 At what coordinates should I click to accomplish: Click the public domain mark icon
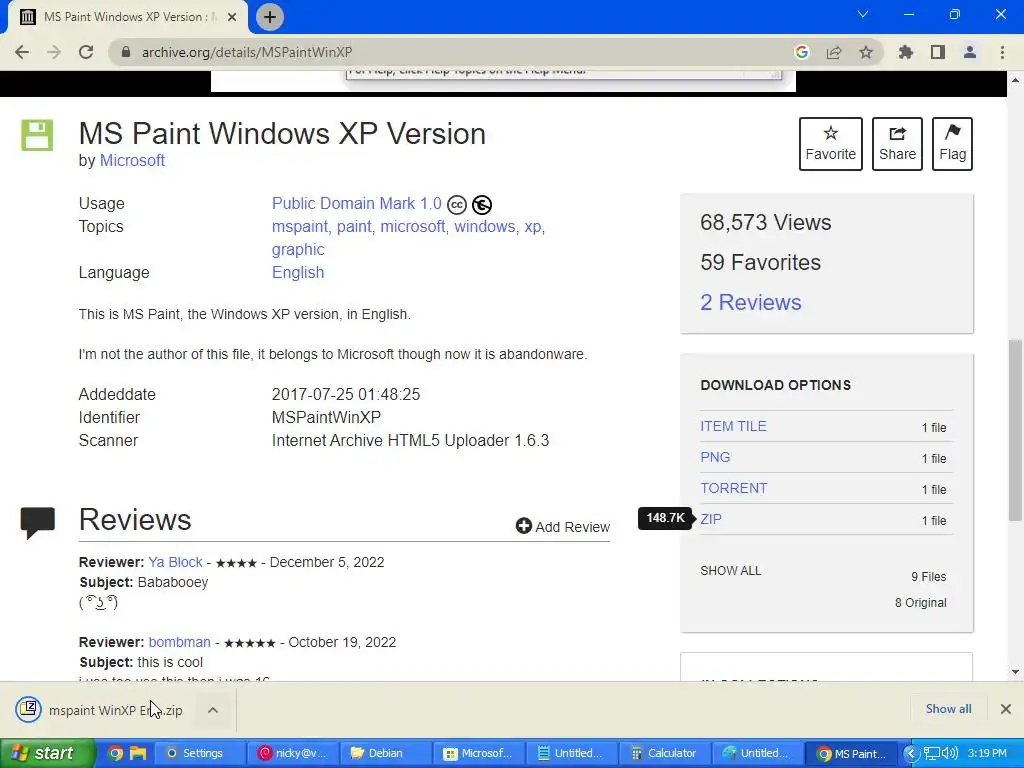point(482,205)
